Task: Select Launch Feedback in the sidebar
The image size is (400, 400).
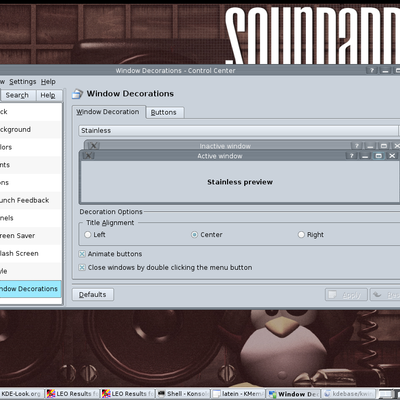Action: click(30, 200)
